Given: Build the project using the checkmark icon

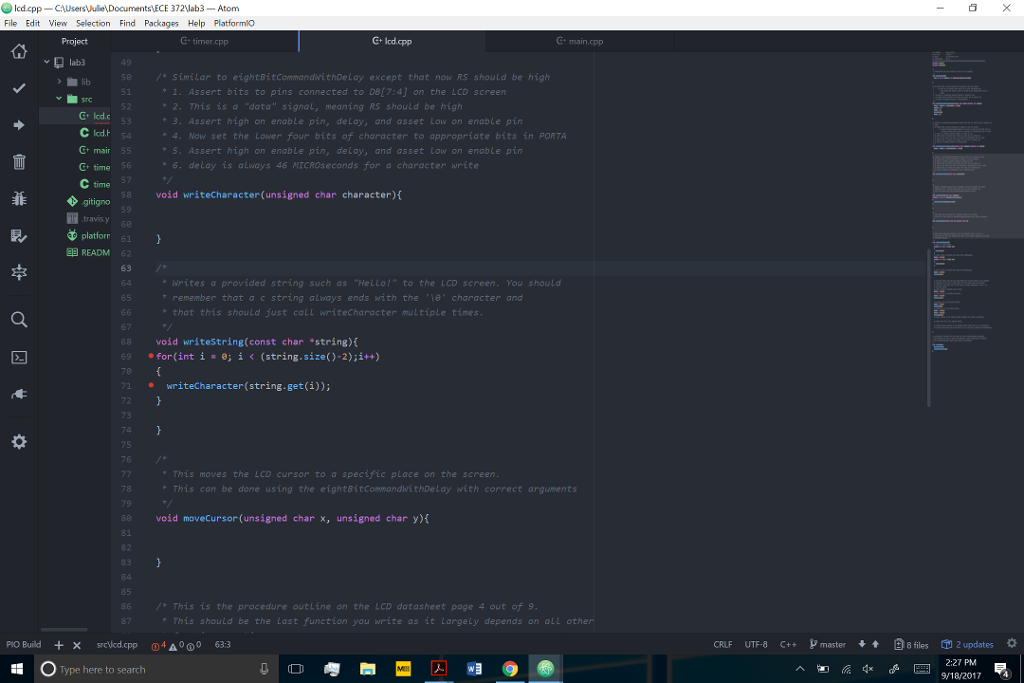Looking at the screenshot, I should pos(18,87).
